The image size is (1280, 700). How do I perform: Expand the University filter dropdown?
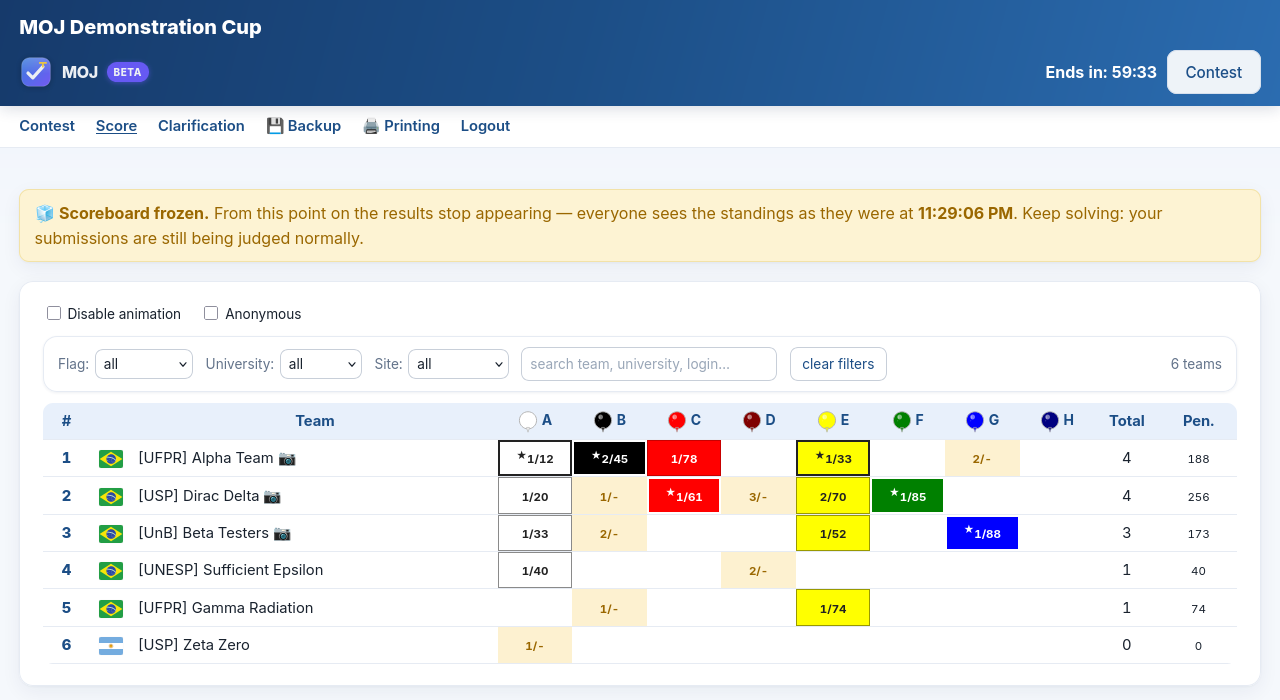point(321,364)
